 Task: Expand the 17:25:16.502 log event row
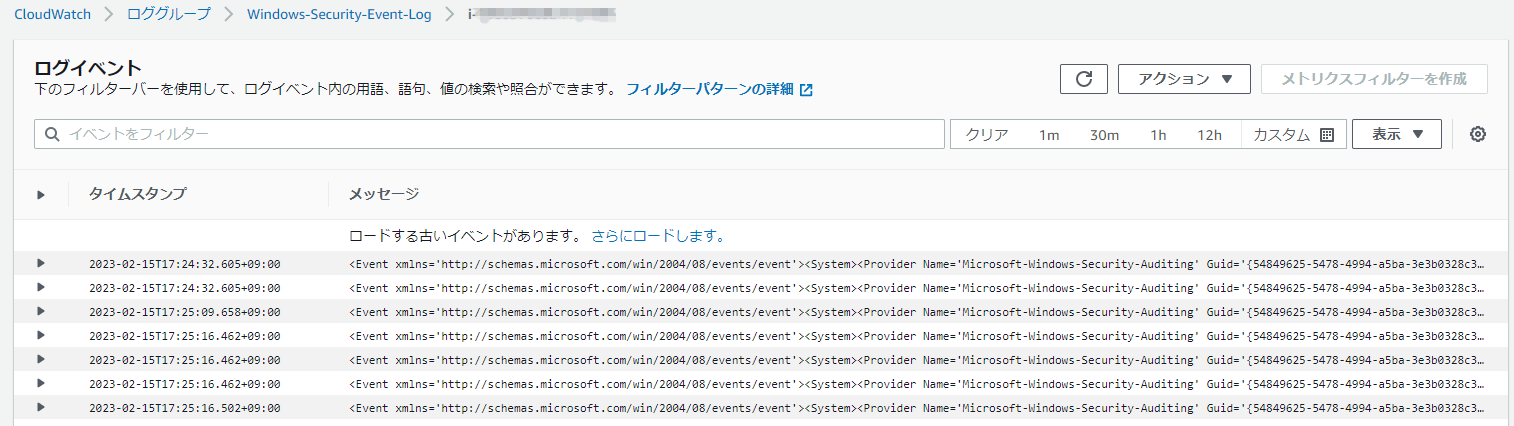pos(41,407)
